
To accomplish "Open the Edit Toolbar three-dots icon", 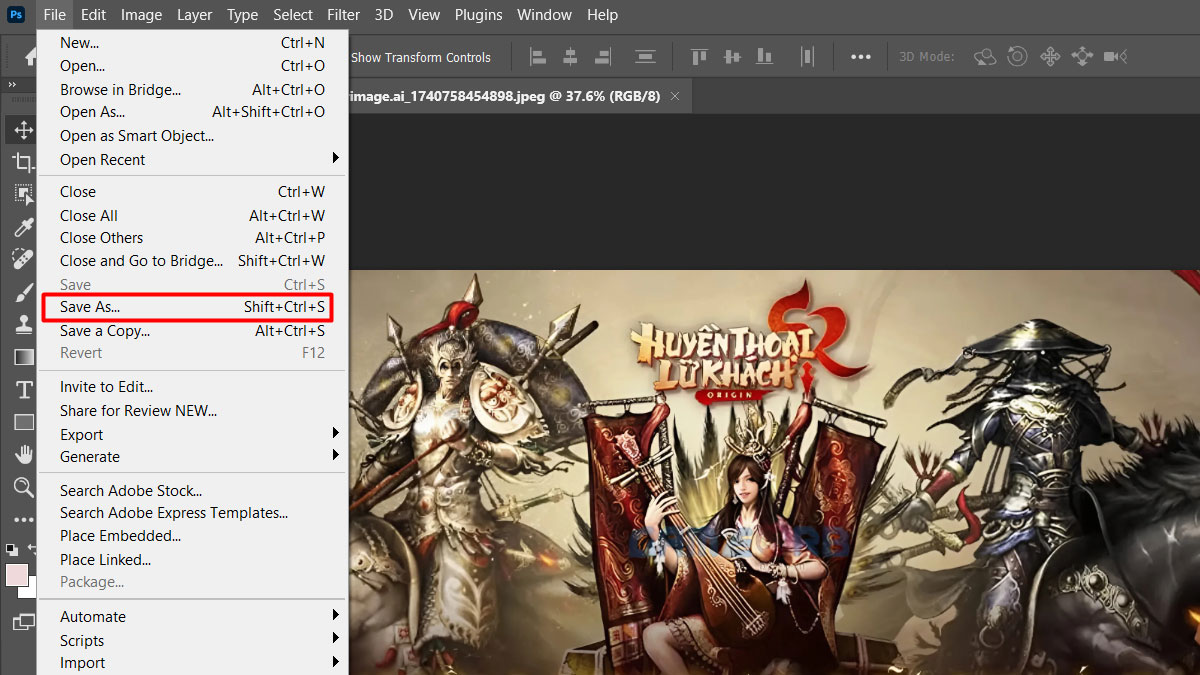I will click(x=23, y=519).
